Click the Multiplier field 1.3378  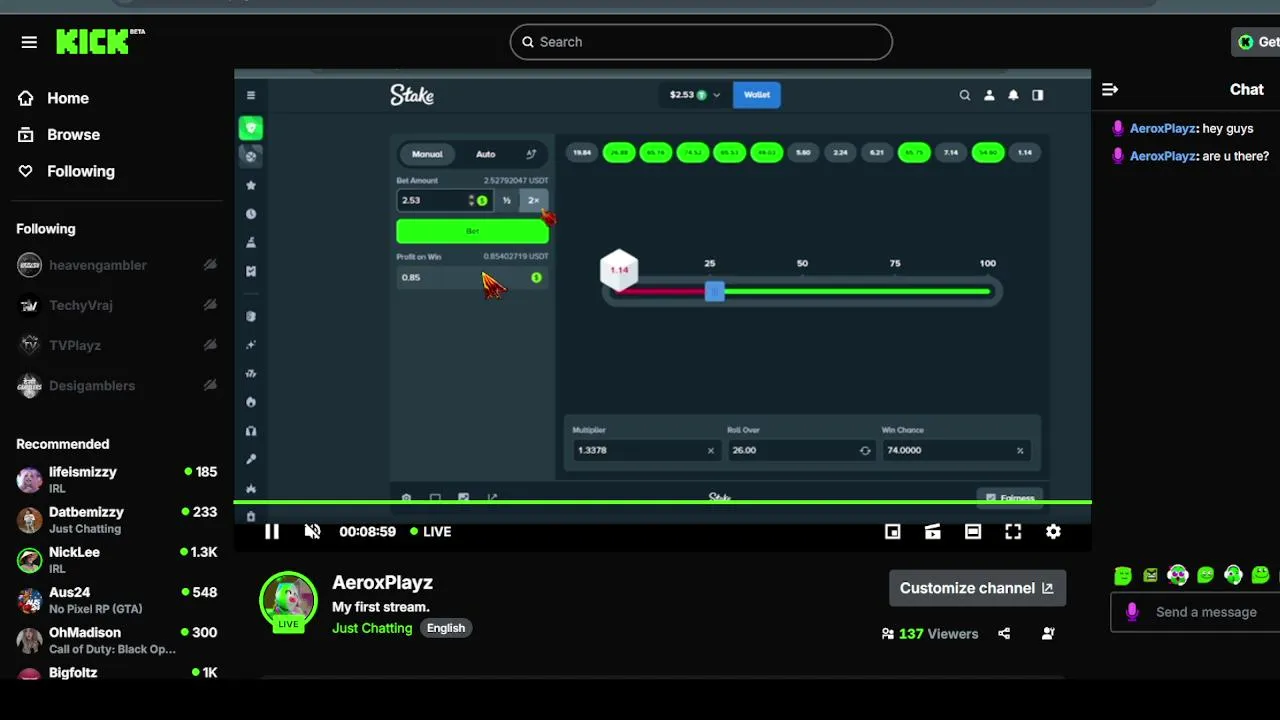click(x=645, y=450)
